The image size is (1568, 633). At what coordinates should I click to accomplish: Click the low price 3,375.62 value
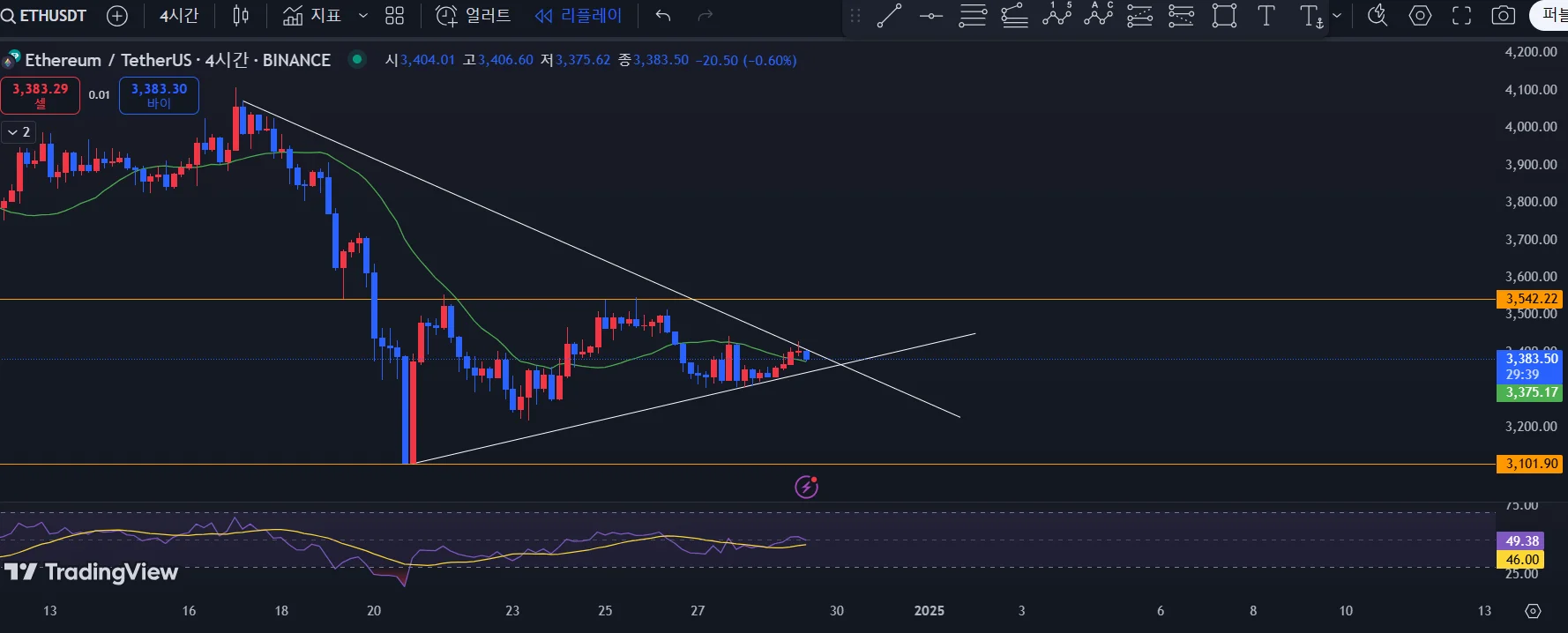[x=582, y=60]
